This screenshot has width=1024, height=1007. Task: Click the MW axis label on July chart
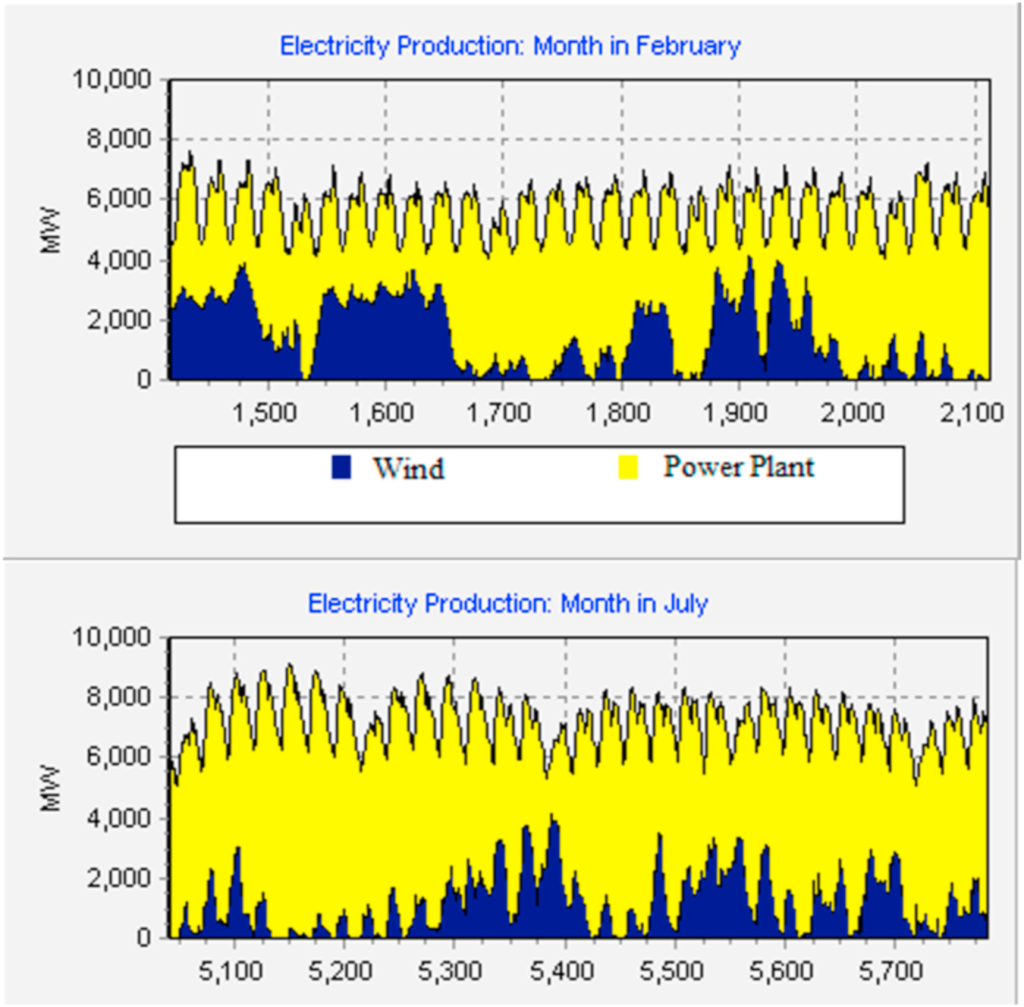(51, 788)
